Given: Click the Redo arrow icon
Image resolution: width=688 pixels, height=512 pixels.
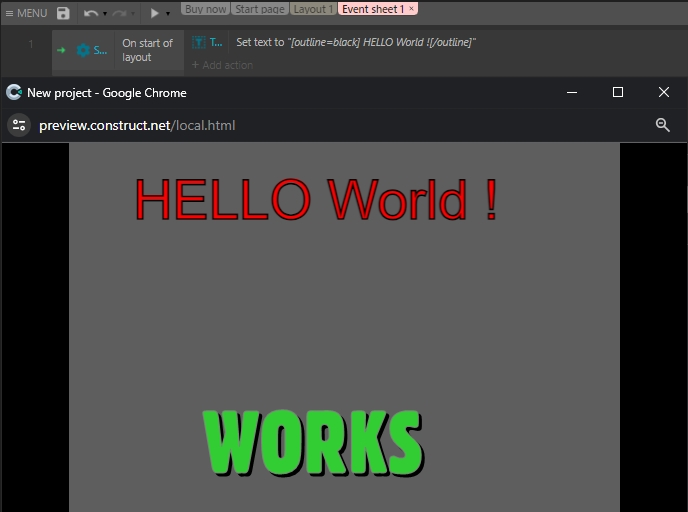Looking at the screenshot, I should tap(119, 14).
